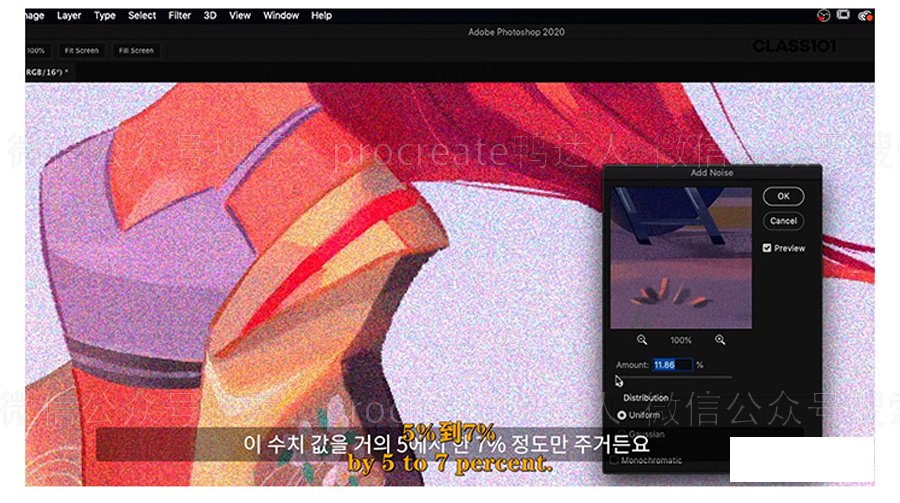This screenshot has height=503, width=900.
Task: Select Gaussian distribution
Action: 622,434
